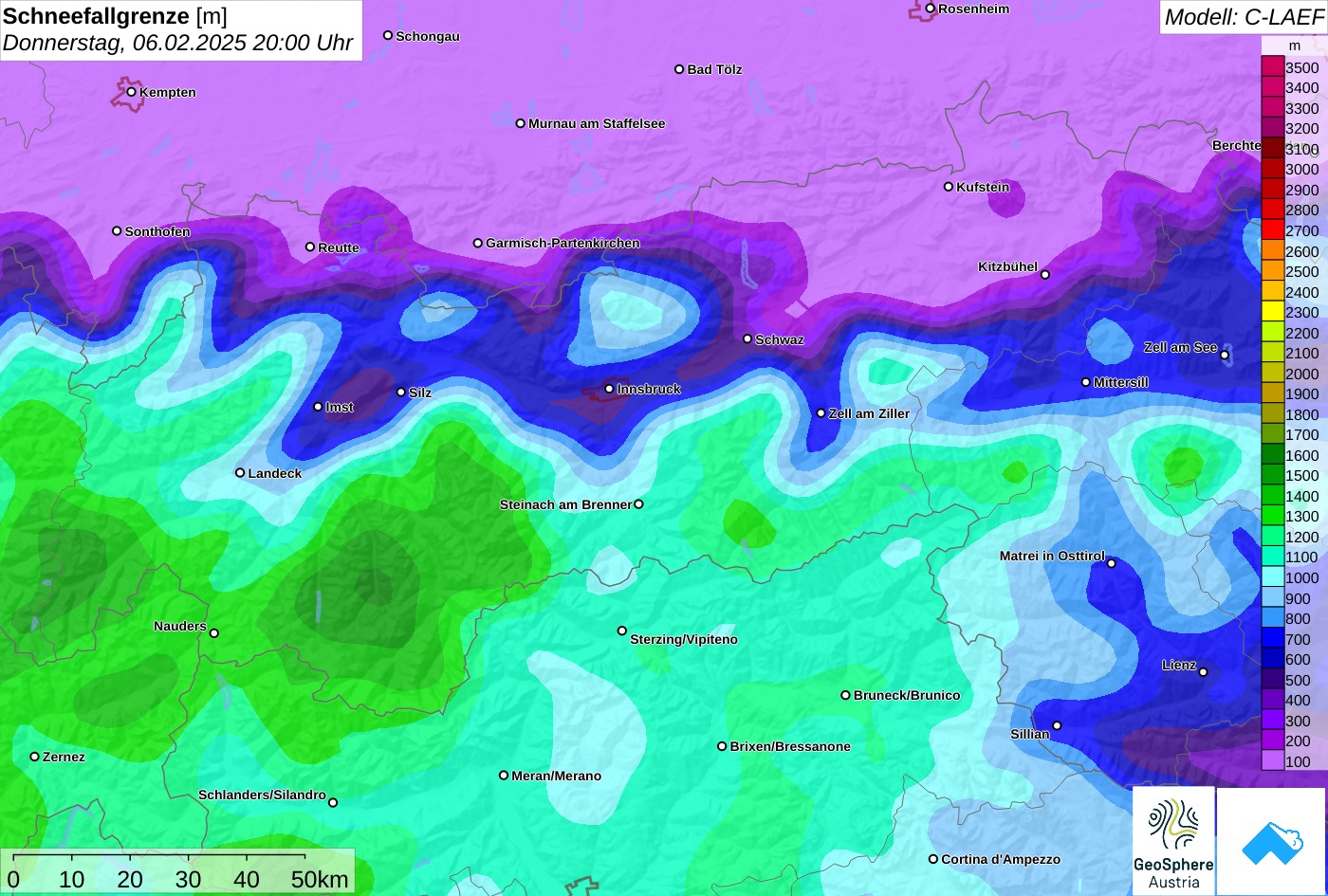1328x896 pixels.
Task: Click the Lienz city marker
Action: click(1203, 672)
